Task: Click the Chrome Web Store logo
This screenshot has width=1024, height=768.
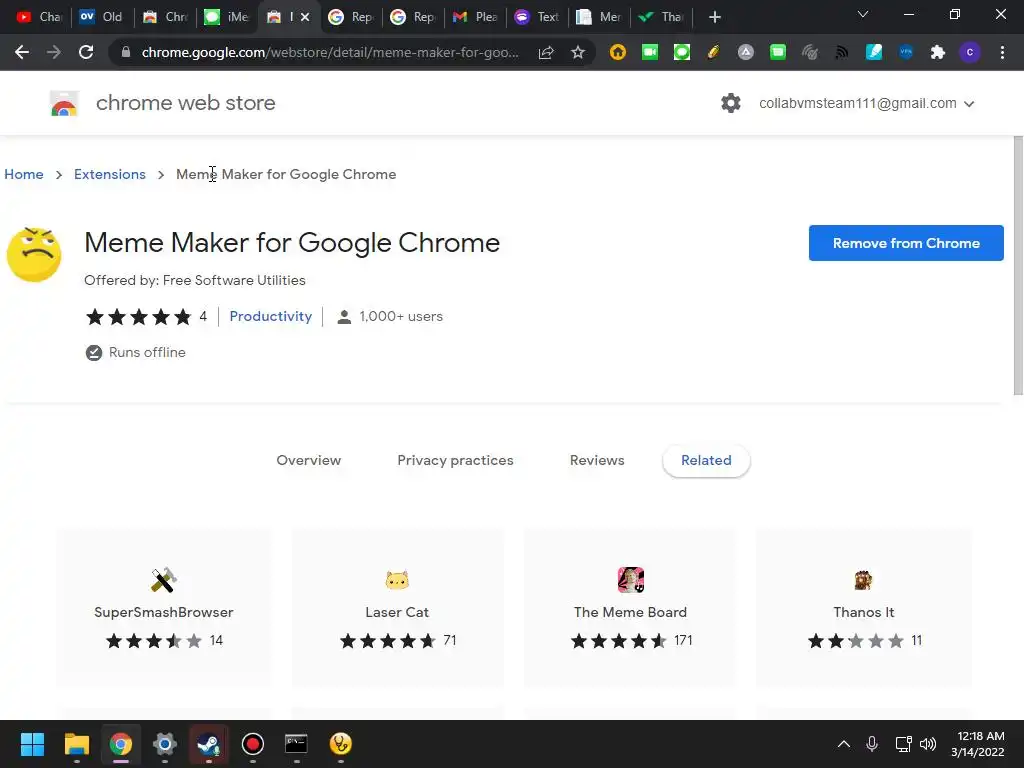Action: coord(64,103)
